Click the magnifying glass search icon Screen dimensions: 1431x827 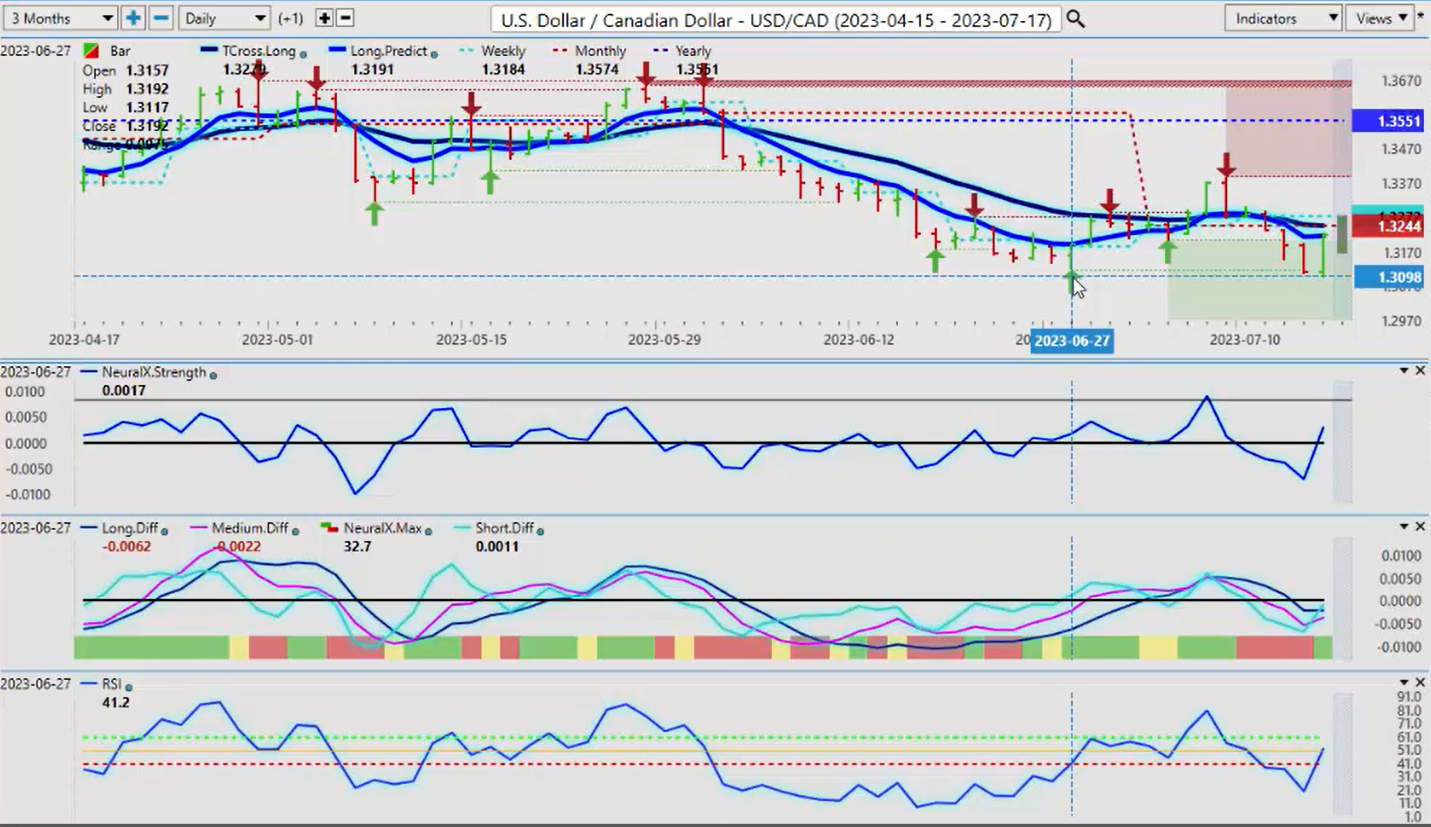[x=1076, y=19]
